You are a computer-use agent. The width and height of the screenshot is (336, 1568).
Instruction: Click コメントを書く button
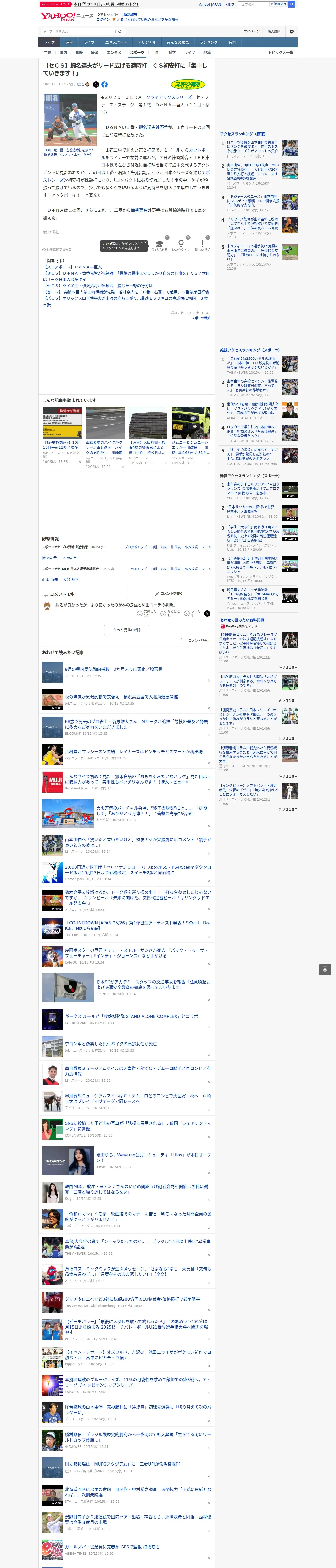coord(169,593)
